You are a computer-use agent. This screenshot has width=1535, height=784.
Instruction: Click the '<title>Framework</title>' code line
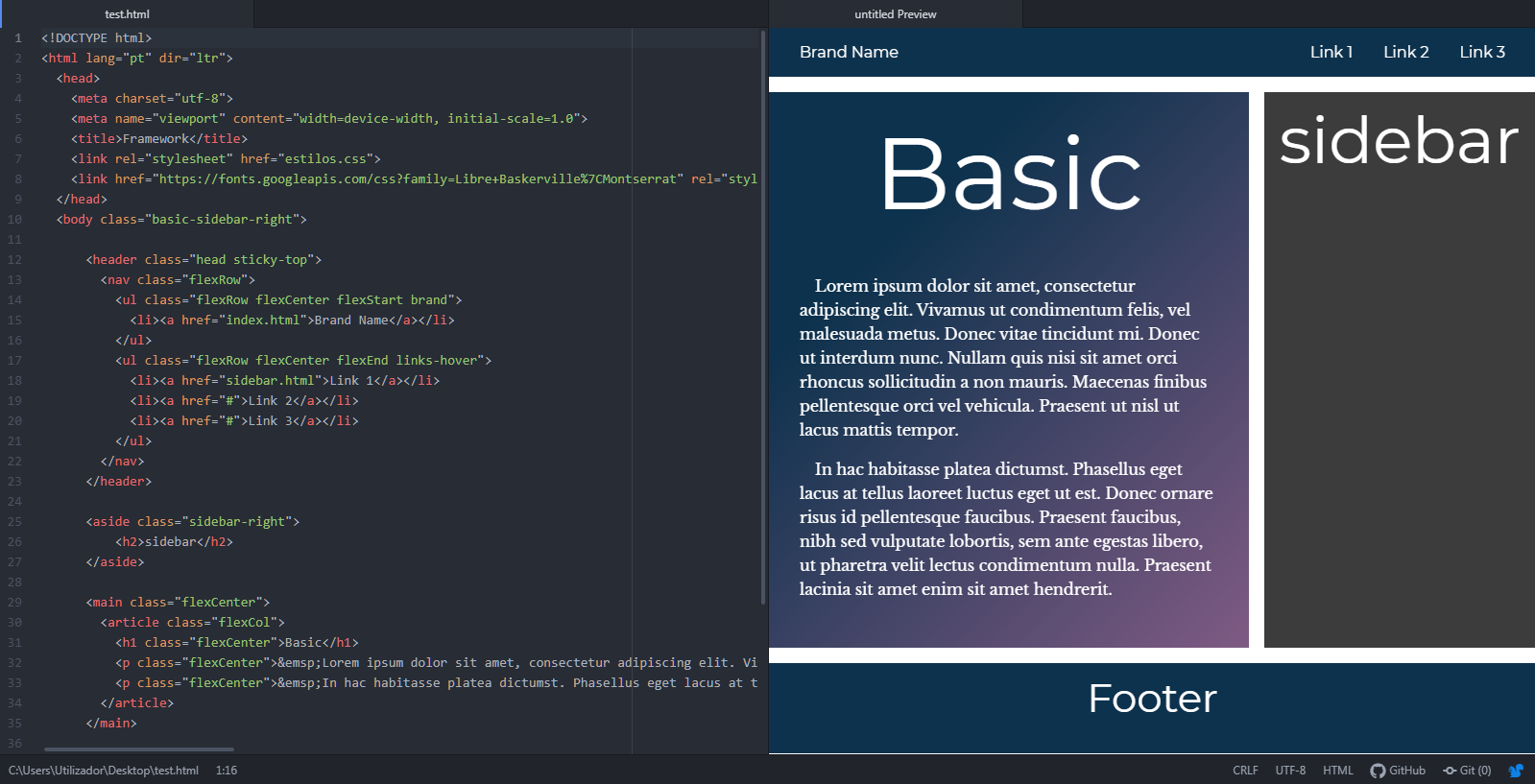[x=159, y=139]
